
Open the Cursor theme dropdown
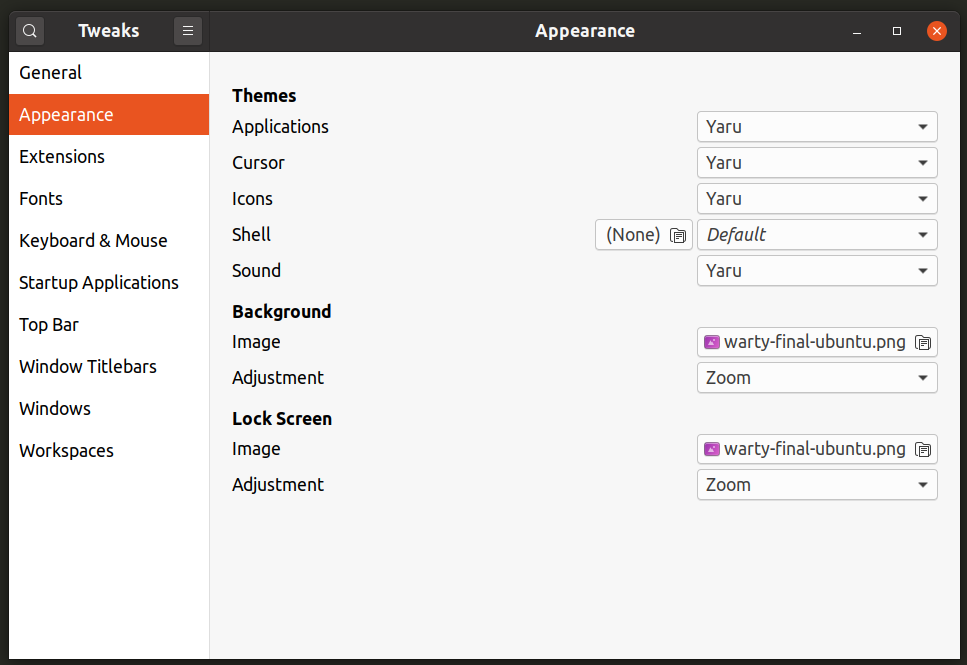817,163
